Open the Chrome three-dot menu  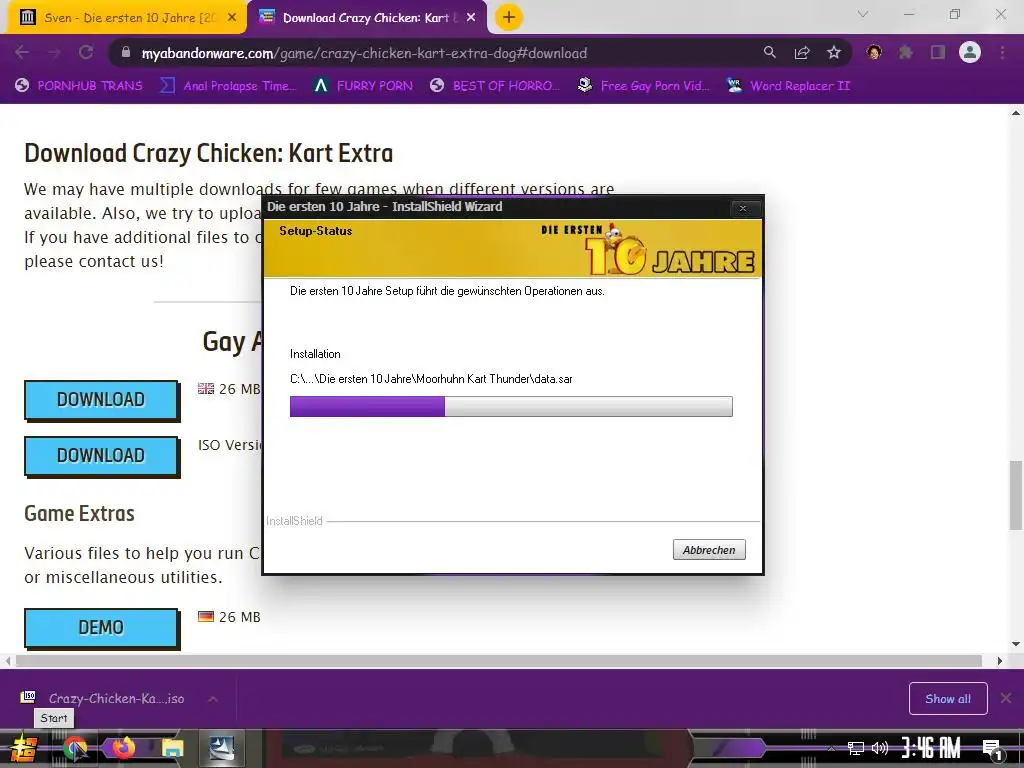[x=1002, y=52]
